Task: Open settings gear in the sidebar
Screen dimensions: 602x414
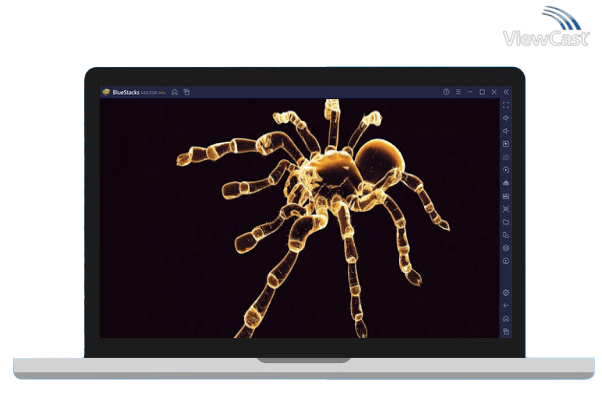Action: [x=506, y=293]
